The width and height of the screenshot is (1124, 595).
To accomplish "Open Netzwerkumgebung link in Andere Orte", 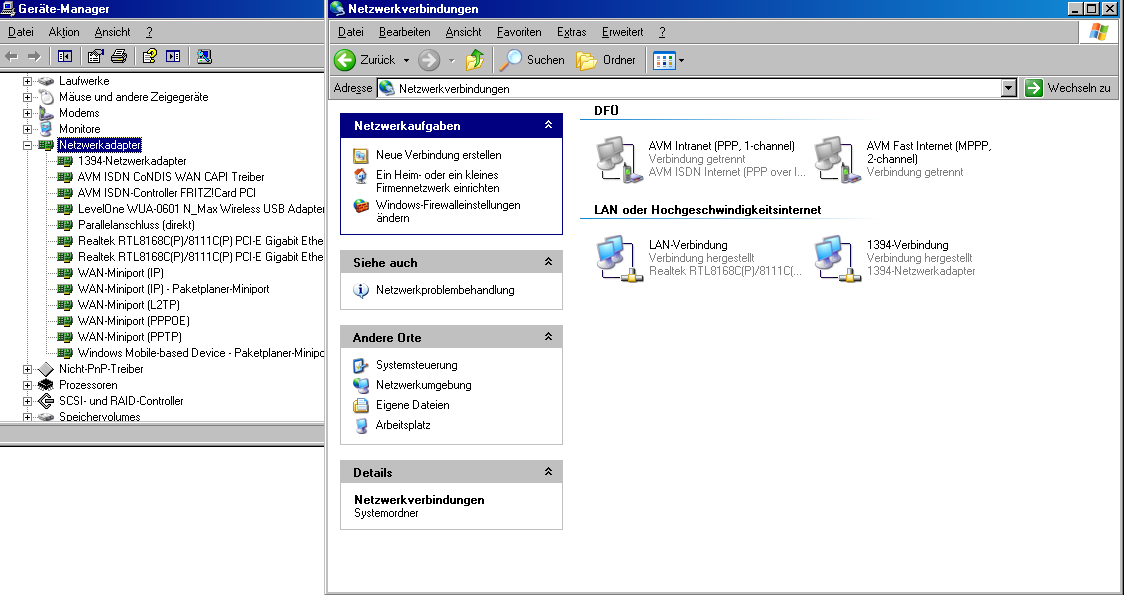I will pos(424,385).
